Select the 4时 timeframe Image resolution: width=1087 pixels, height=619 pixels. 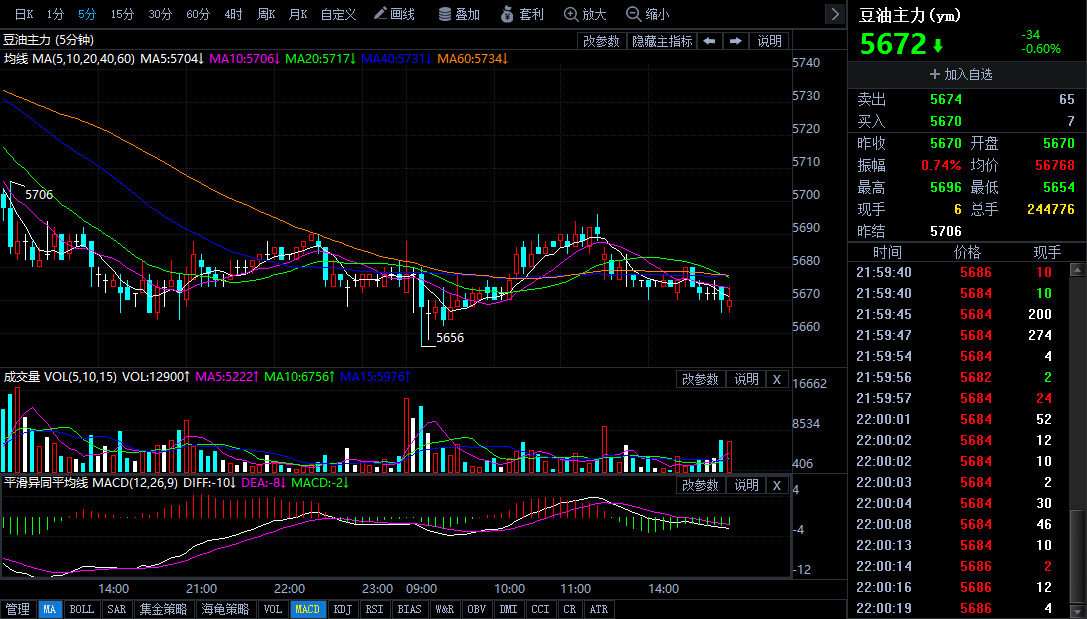pyautogui.click(x=234, y=14)
